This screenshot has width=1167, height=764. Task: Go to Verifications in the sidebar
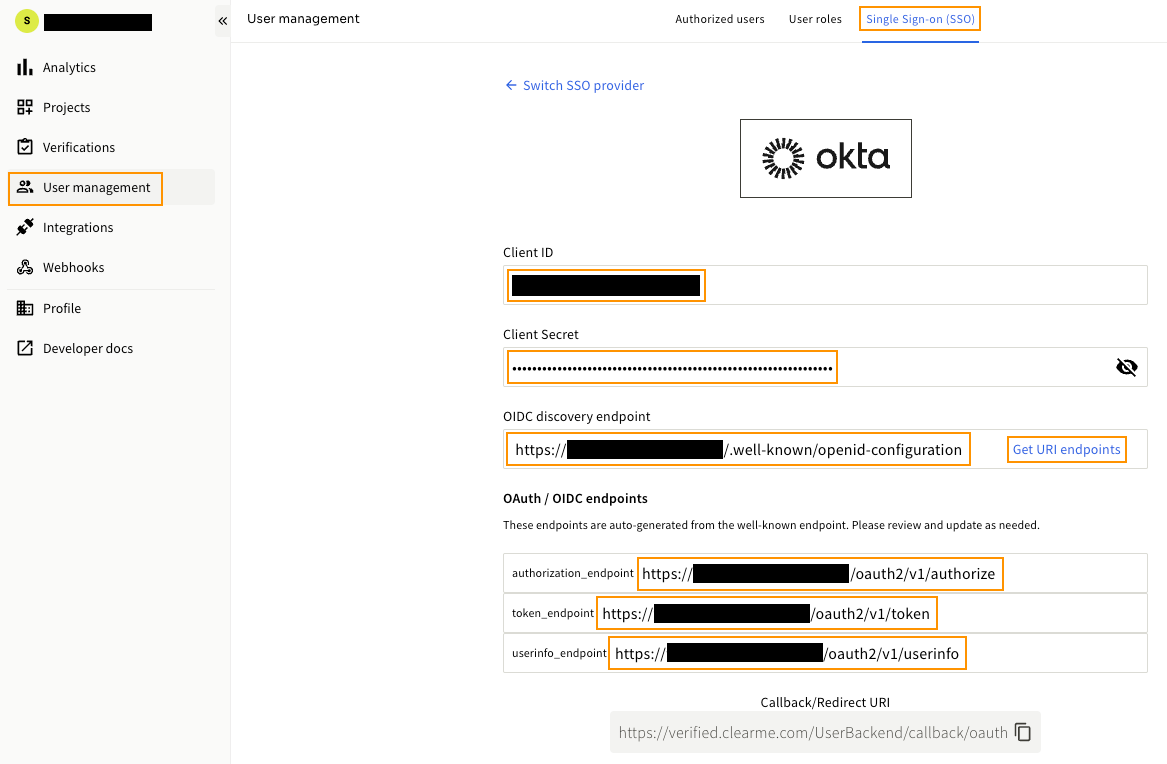tap(112, 147)
